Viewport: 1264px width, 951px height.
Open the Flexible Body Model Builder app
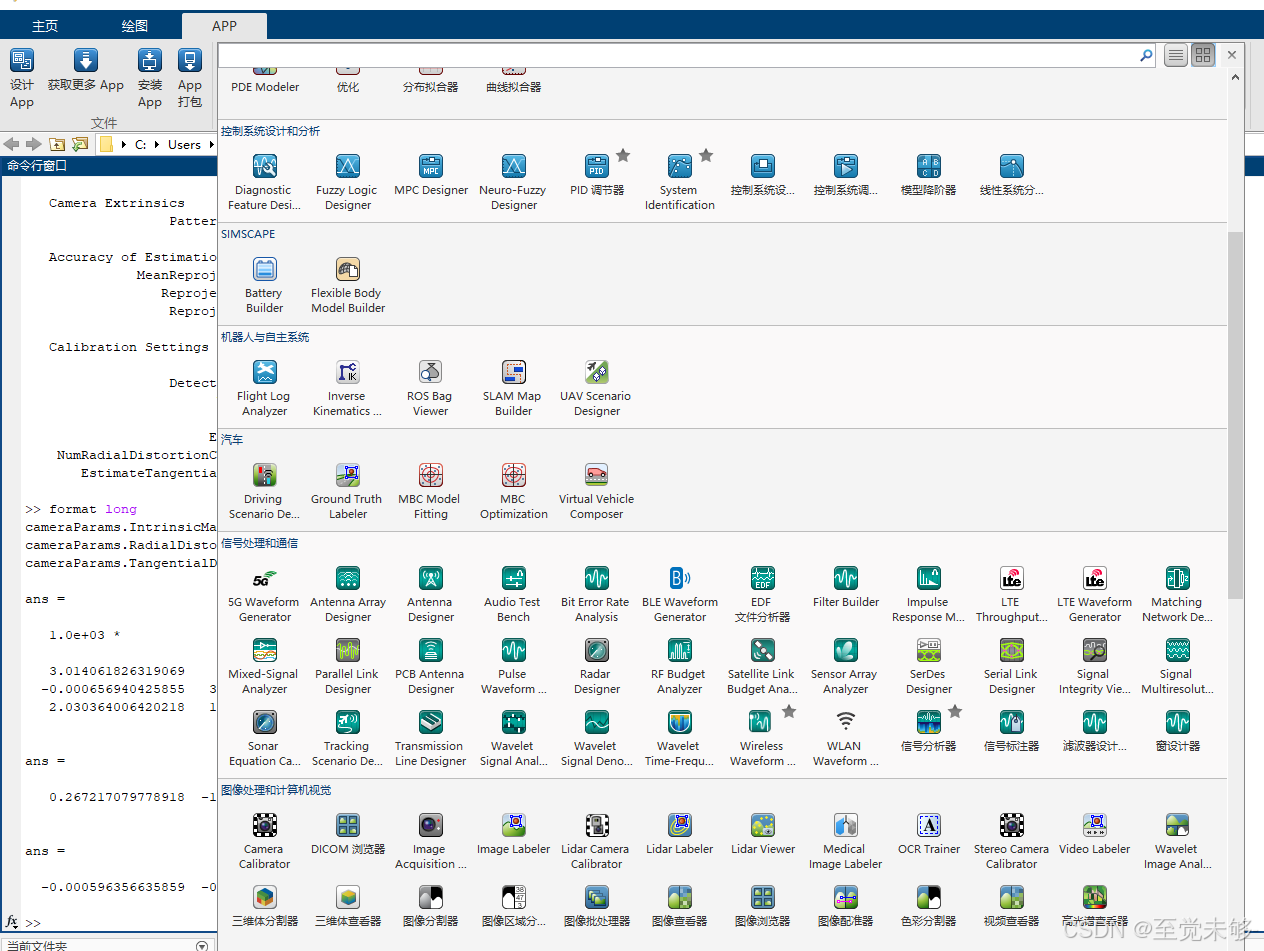(347, 285)
